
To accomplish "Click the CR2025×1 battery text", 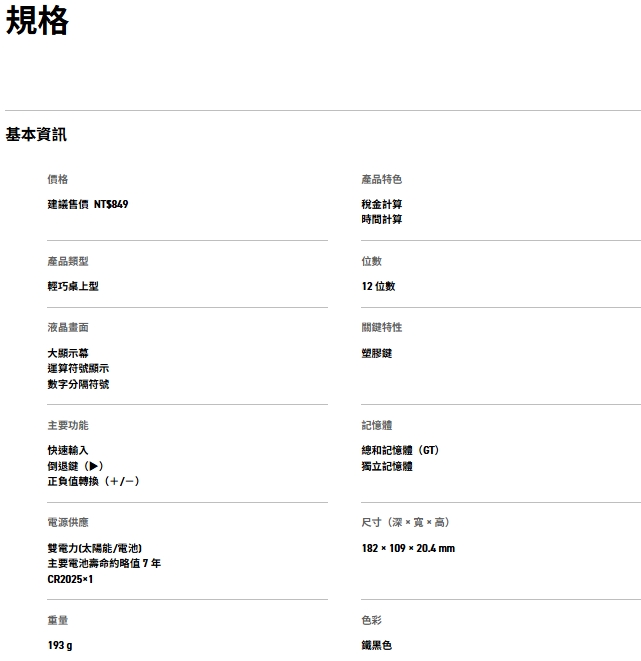I will point(70,578).
